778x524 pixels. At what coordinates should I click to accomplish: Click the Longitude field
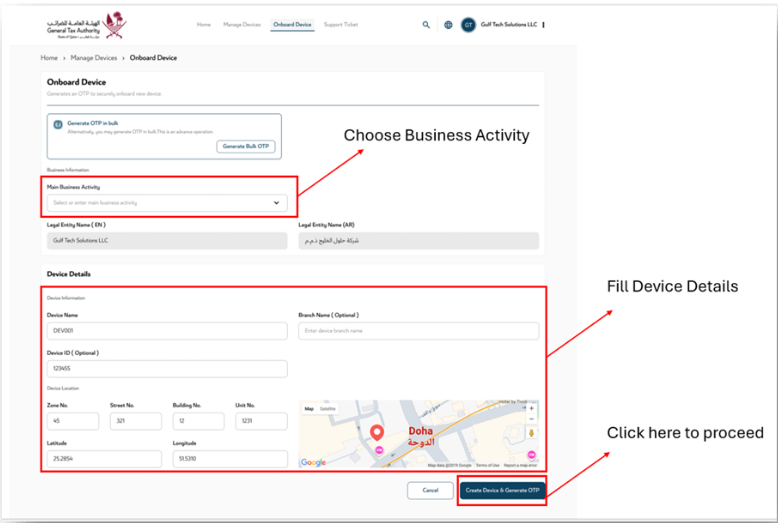point(230,459)
